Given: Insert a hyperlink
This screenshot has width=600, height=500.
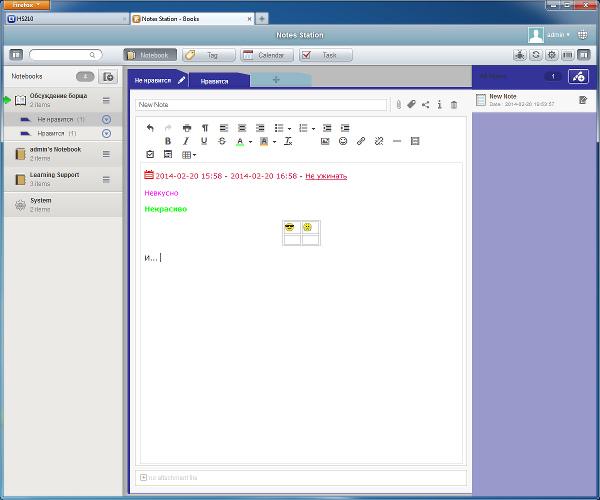Looking at the screenshot, I should tap(361, 141).
